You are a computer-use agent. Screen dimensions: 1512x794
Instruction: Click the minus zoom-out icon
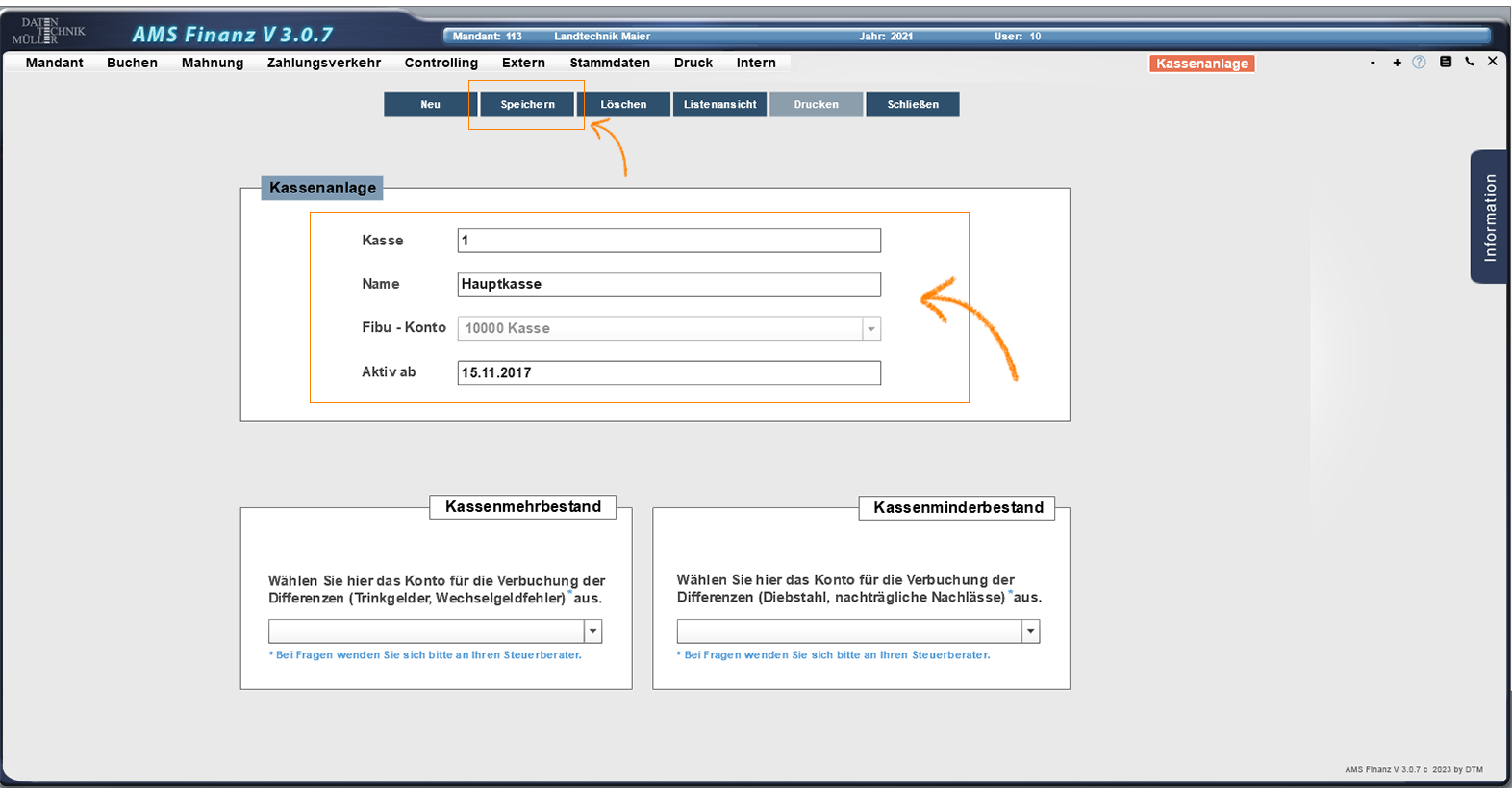1373,63
